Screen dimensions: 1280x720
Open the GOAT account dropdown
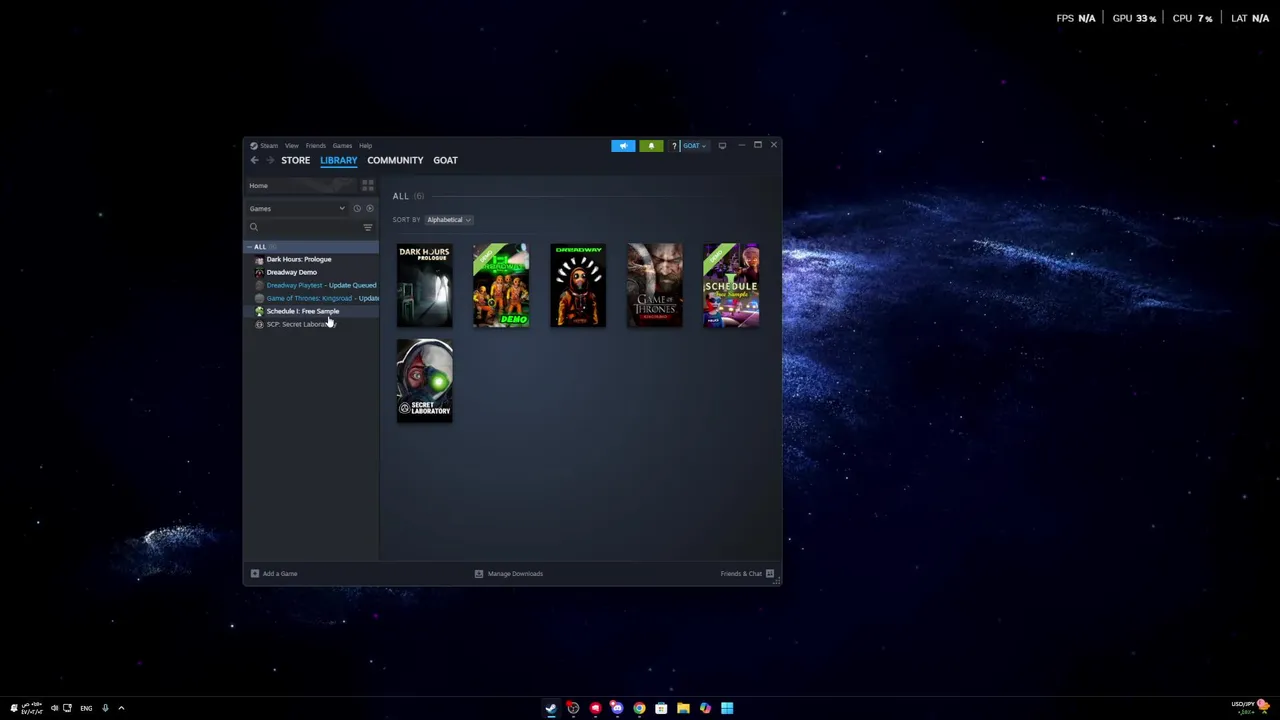coord(694,146)
